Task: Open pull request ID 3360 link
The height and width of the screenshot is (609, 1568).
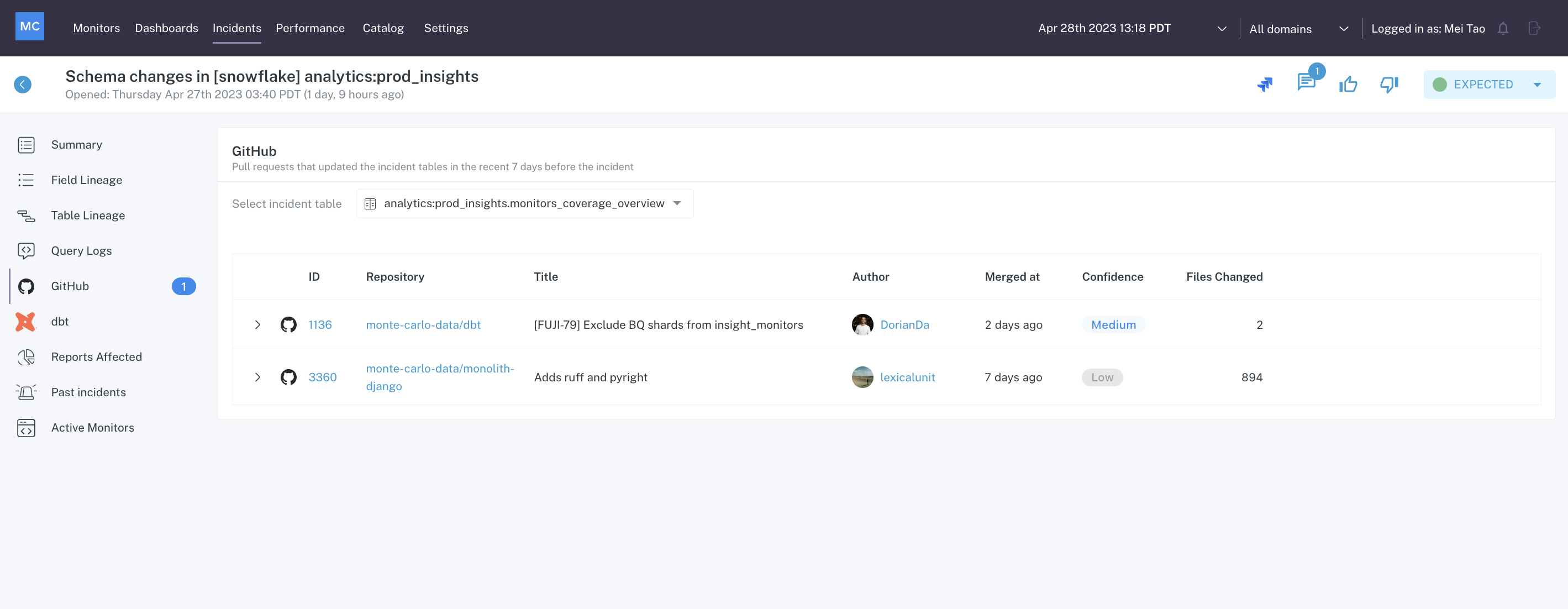Action: [x=323, y=377]
